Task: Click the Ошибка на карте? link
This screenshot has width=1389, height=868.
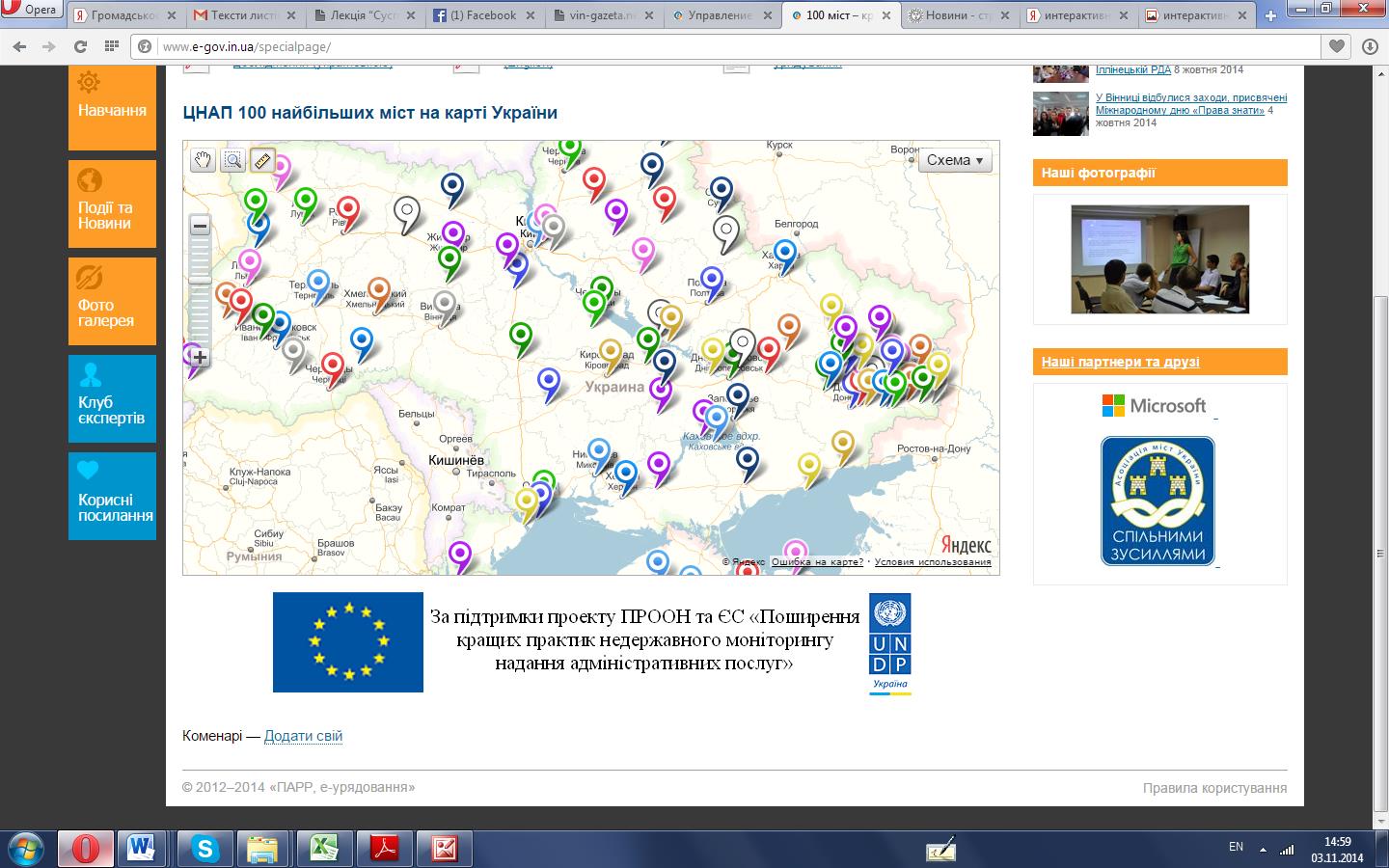Action: 817,562
